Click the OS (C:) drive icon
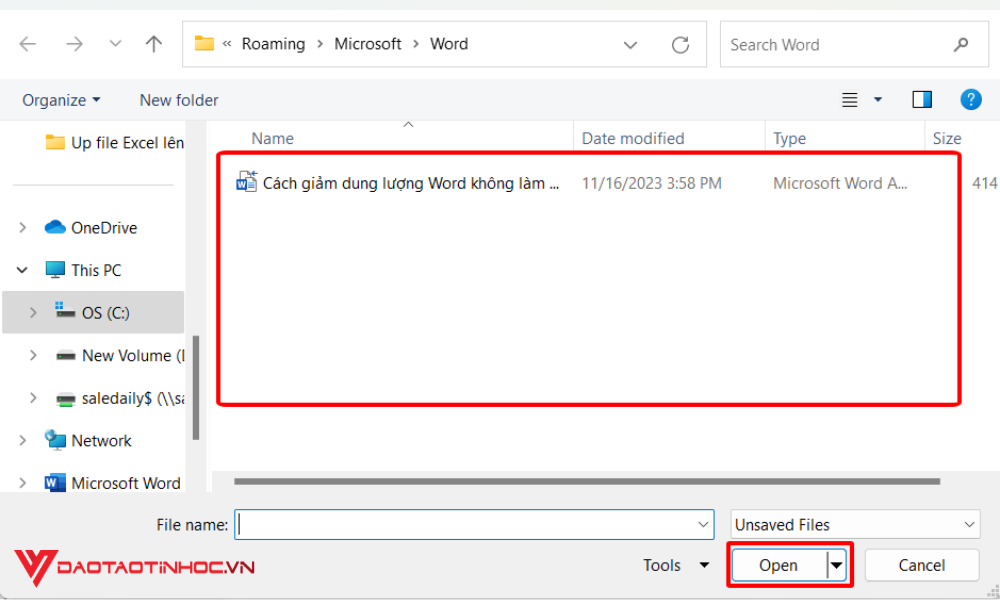This screenshot has width=1000, height=600. coord(68,312)
